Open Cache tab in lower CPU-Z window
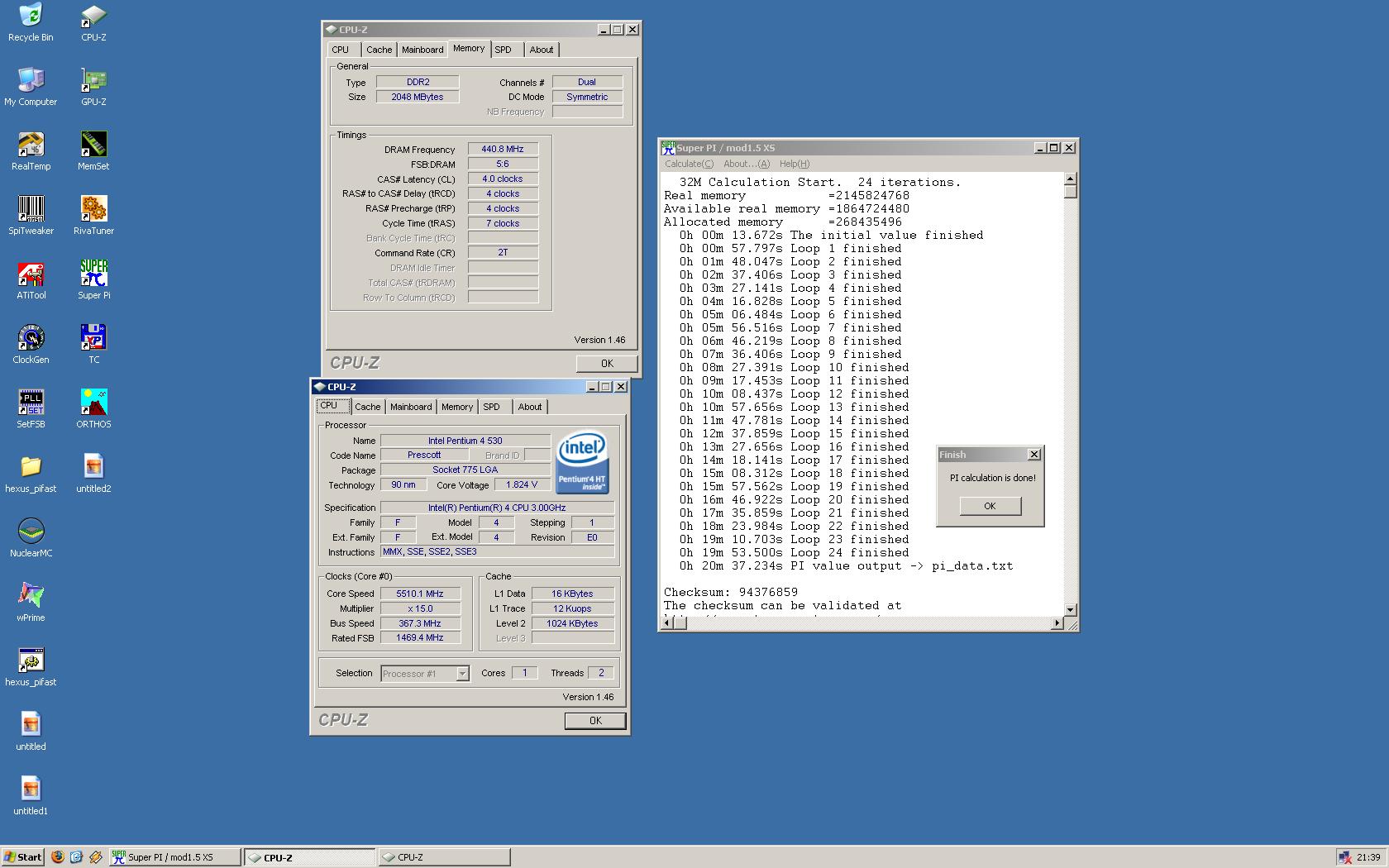 [368, 407]
